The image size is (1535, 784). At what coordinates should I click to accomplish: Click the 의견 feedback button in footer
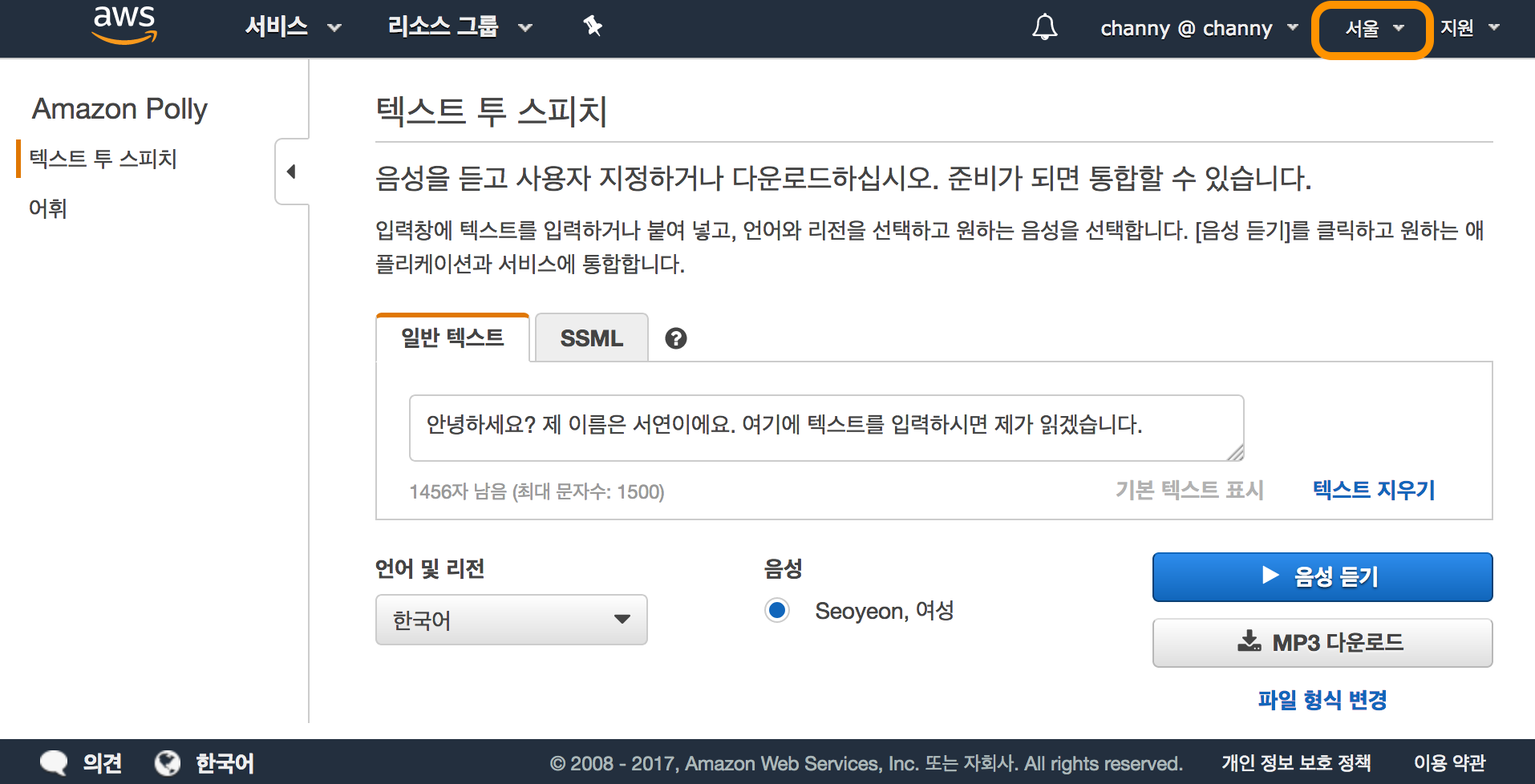click(x=81, y=762)
